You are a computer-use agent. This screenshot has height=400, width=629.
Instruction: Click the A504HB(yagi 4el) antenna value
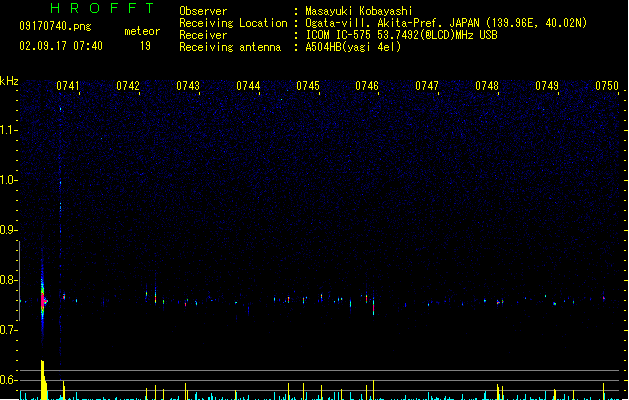353,47
